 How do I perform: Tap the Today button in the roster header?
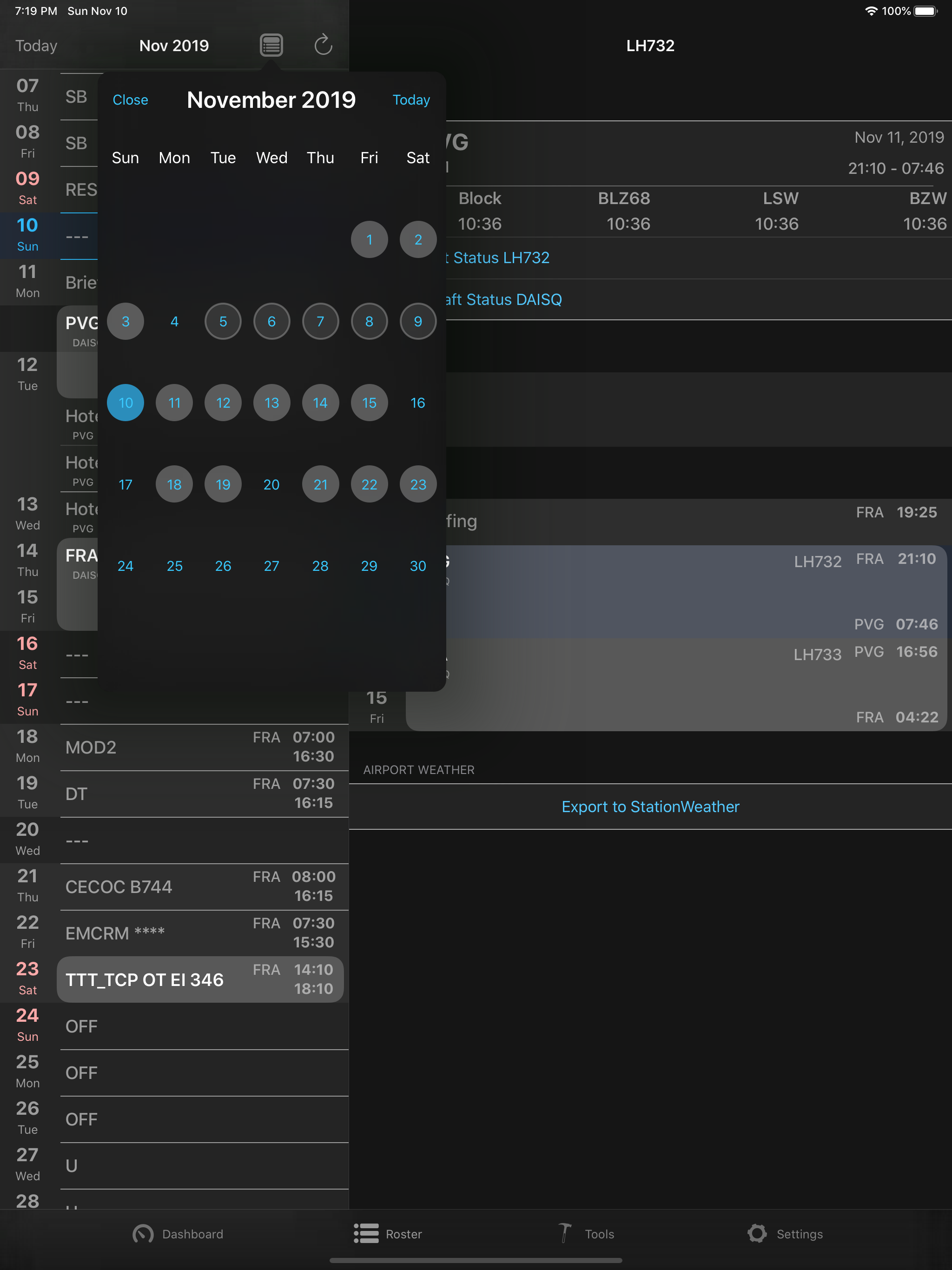coord(36,46)
